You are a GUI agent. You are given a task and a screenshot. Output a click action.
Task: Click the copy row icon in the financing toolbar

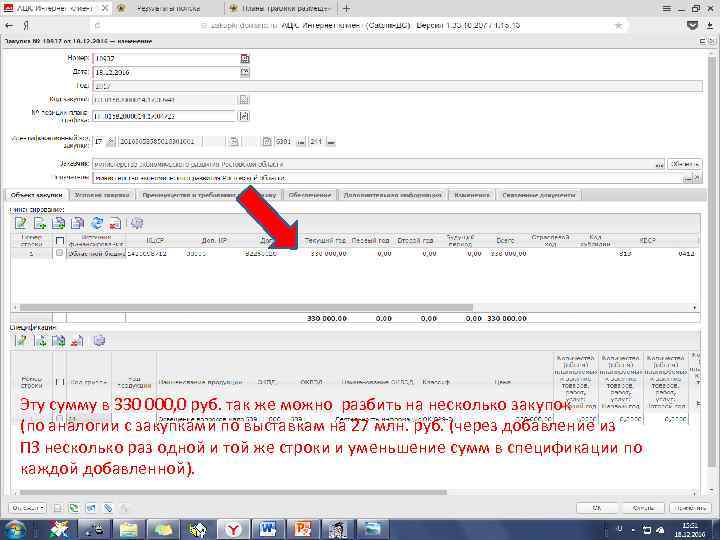pos(59,223)
